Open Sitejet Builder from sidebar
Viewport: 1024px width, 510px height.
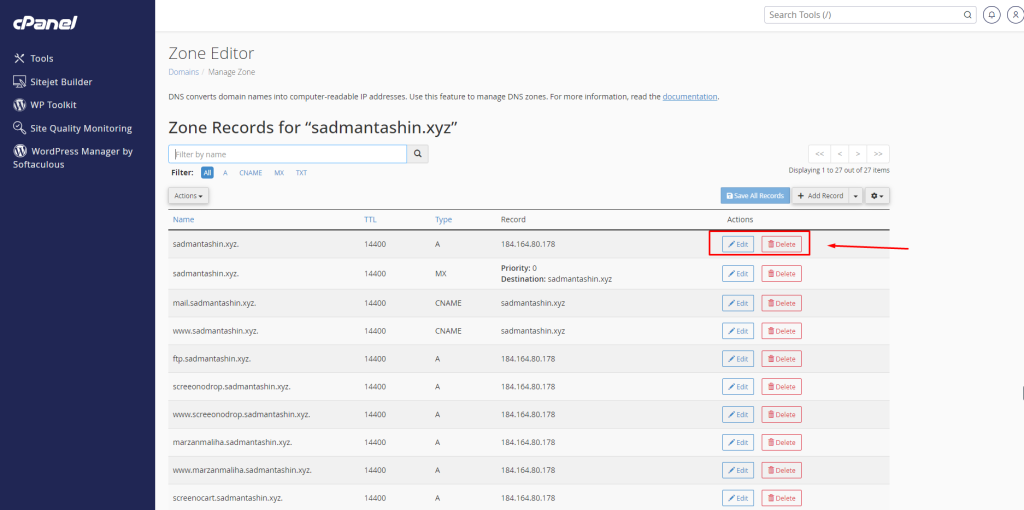pos(61,82)
